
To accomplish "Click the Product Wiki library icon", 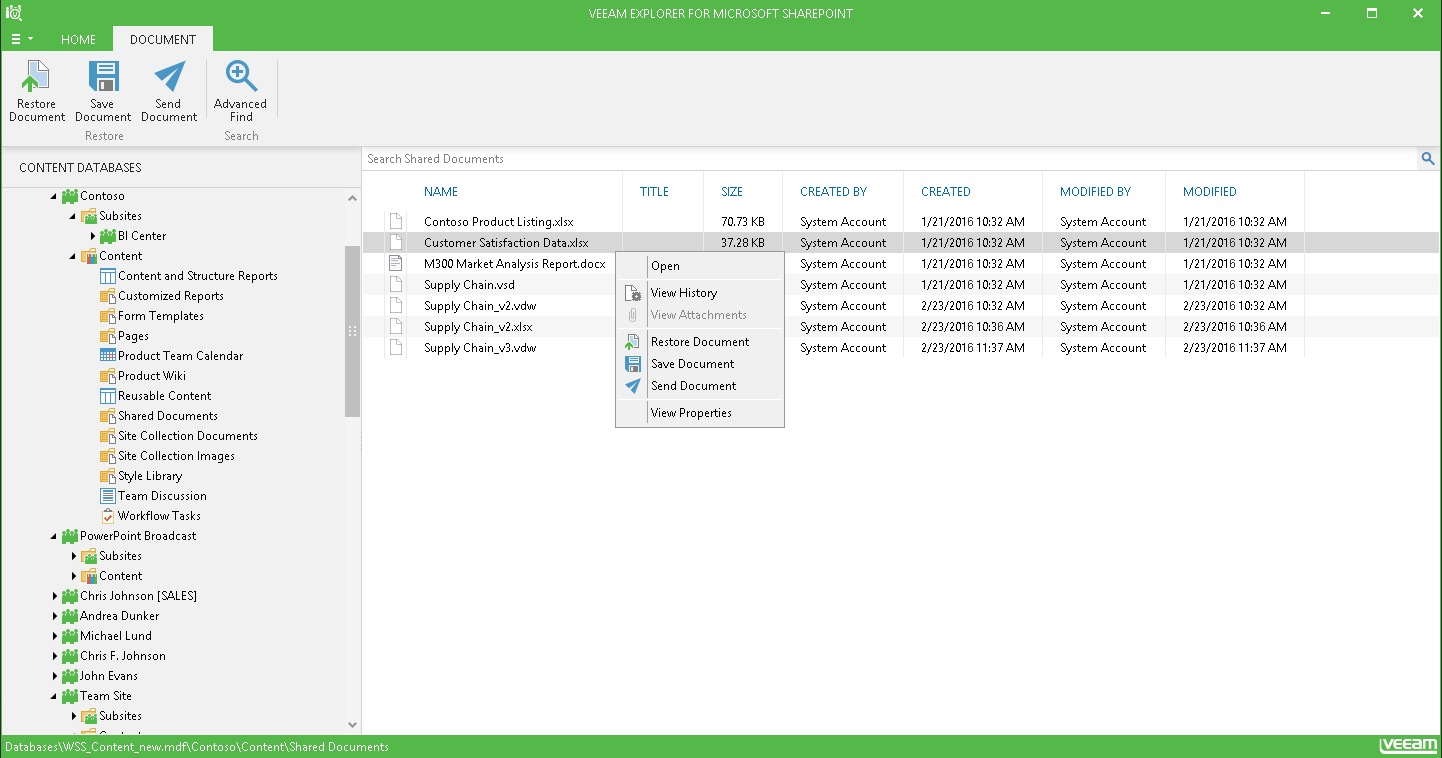I will tap(108, 376).
